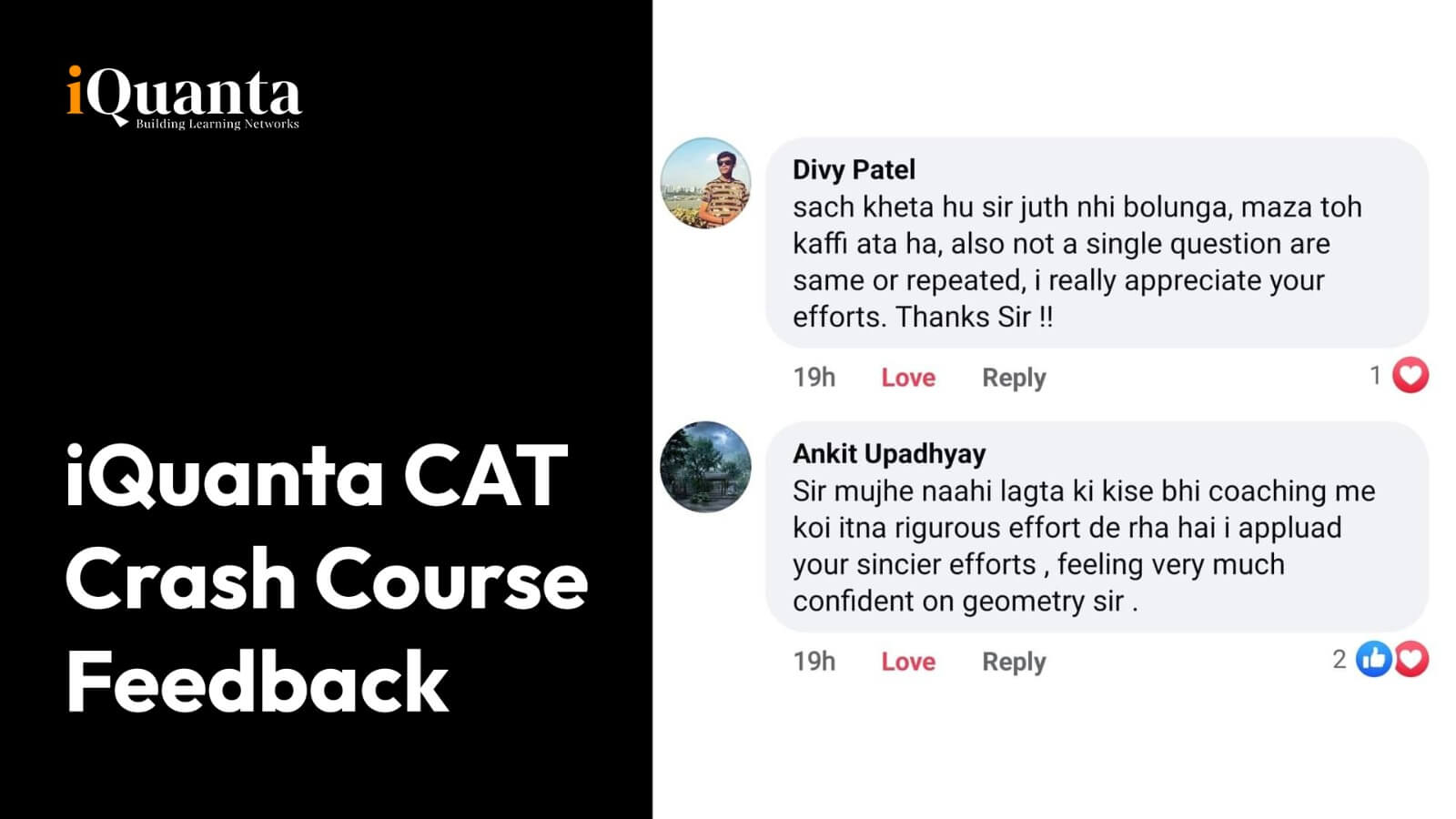The image size is (1456, 819).
Task: Click heart reaction icon on Divy's comment
Action: [1410, 375]
